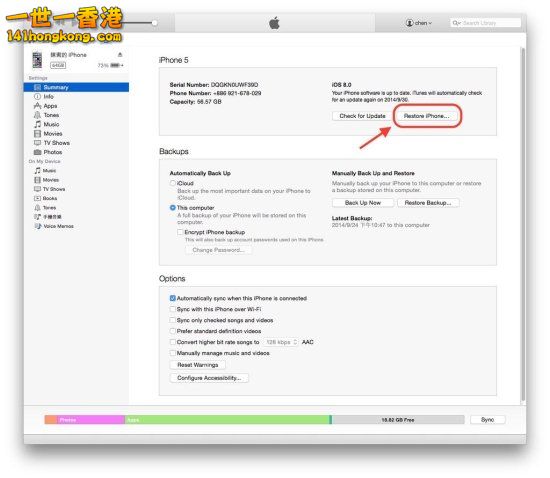The width and height of the screenshot is (550, 478).
Task: Click the iOS 8.0 version label
Action: coord(341,85)
